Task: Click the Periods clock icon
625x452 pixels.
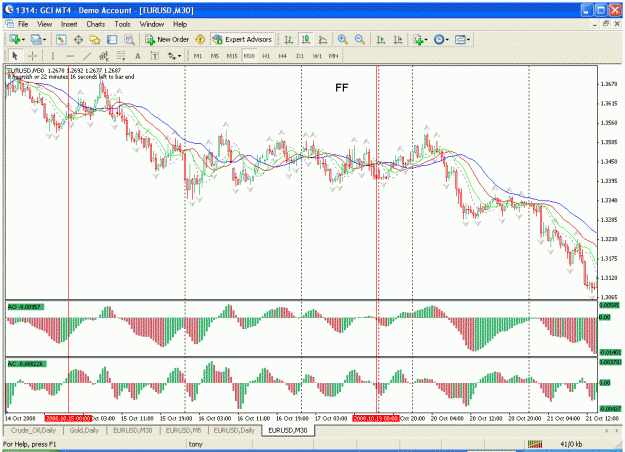Action: 439,39
